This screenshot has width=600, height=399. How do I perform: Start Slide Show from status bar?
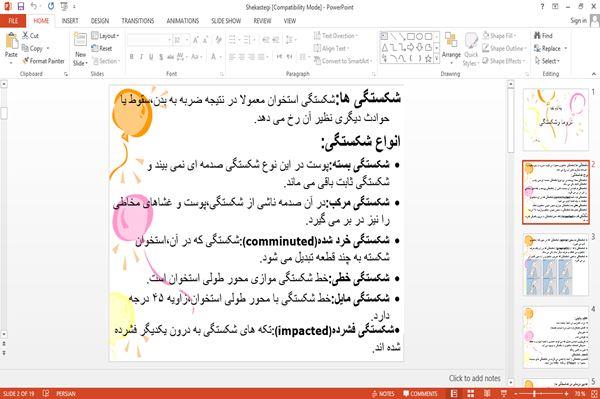pos(503,394)
